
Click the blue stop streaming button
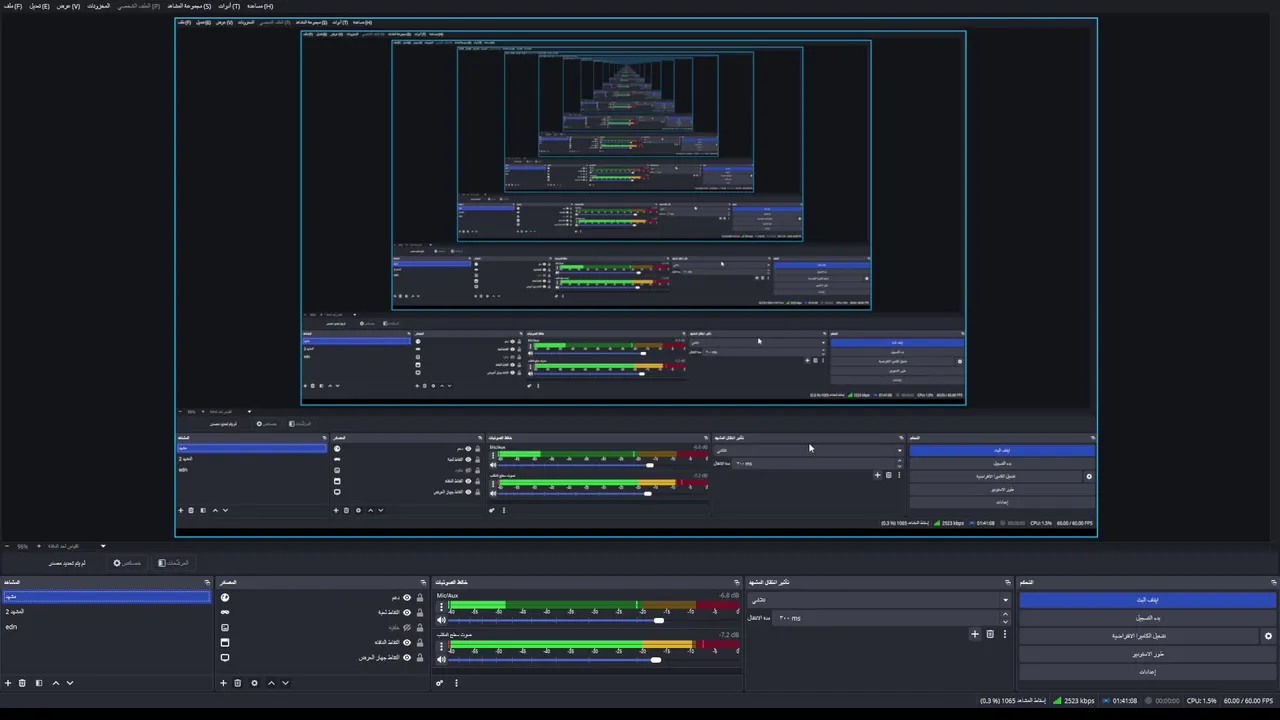1147,600
